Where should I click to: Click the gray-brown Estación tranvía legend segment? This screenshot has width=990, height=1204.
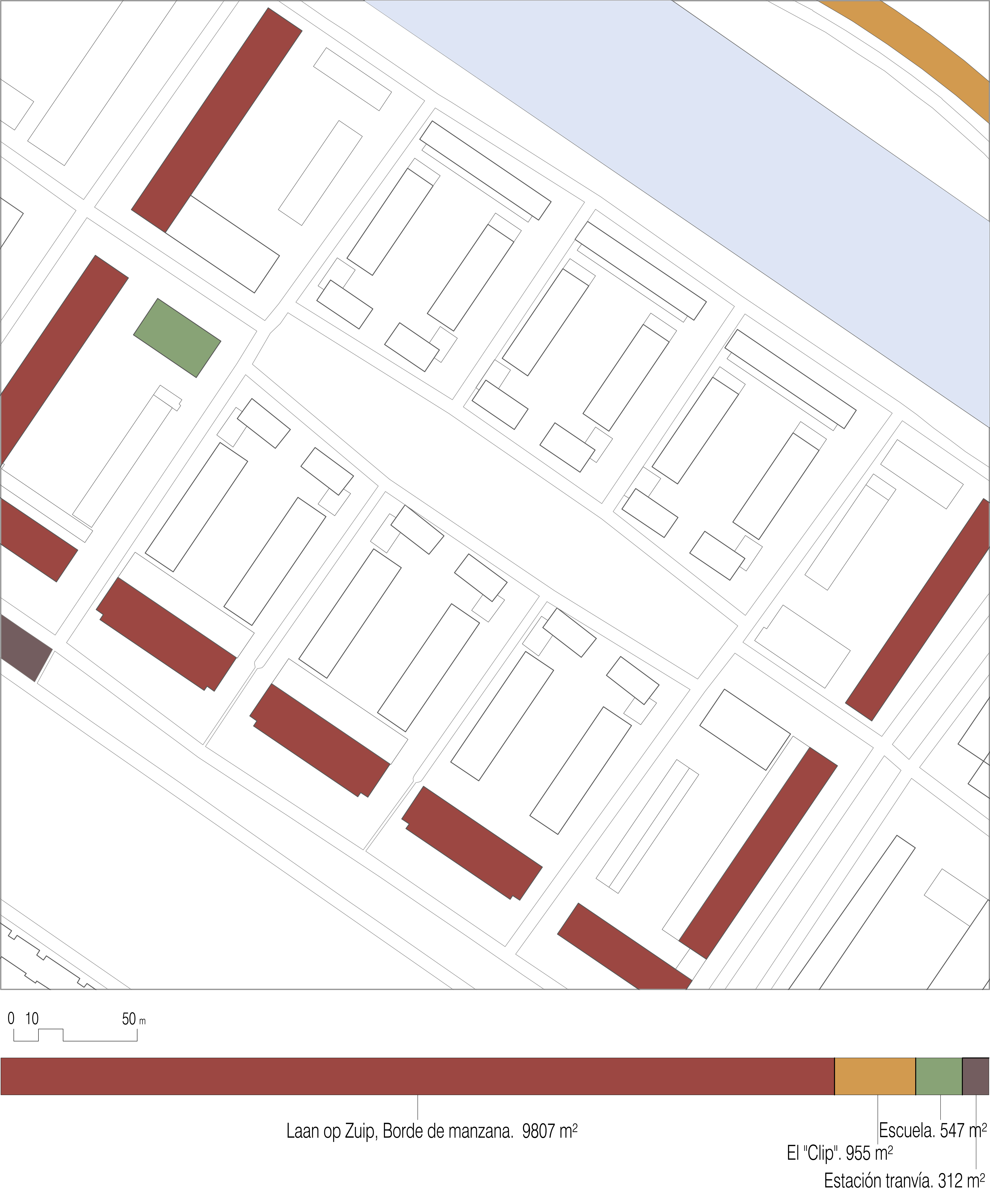click(x=976, y=1076)
